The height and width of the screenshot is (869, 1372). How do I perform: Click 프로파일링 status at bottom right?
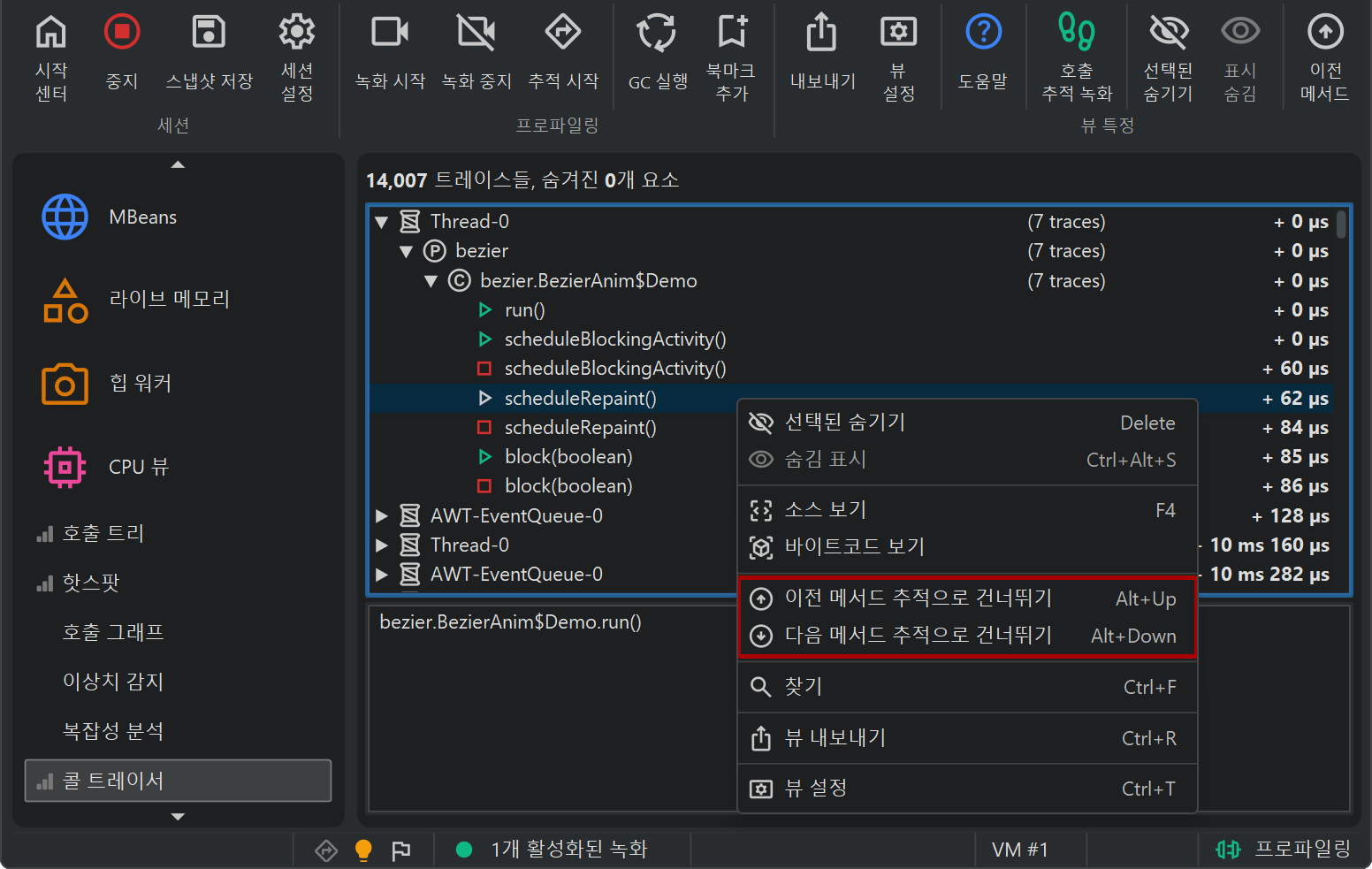pos(1283,850)
